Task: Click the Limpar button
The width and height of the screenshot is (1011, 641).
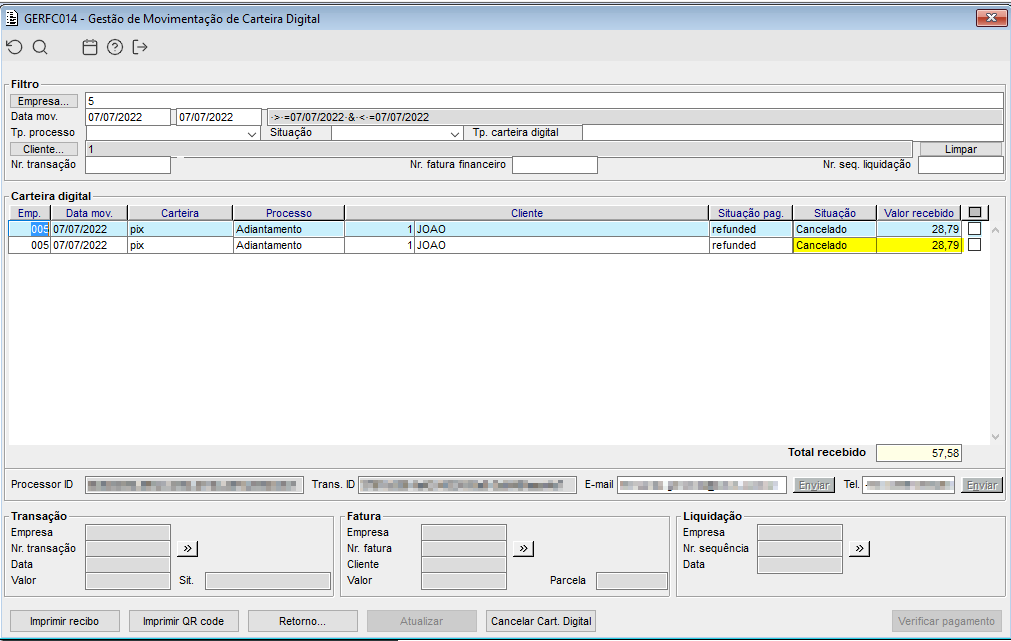Action: (x=961, y=149)
